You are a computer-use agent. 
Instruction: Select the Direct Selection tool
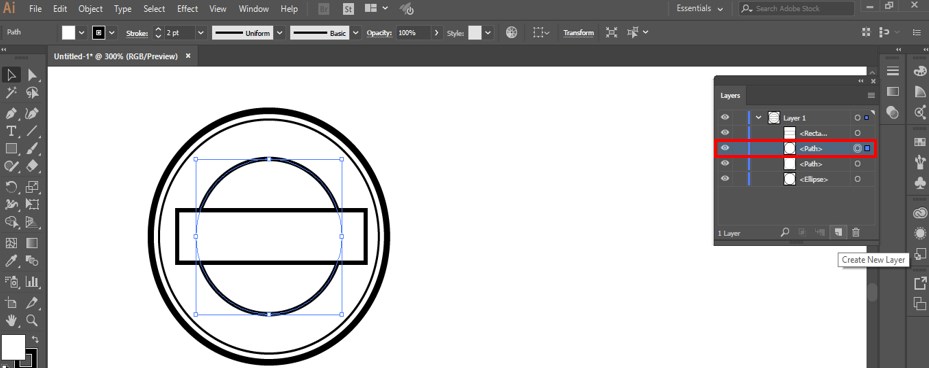pyautogui.click(x=32, y=75)
